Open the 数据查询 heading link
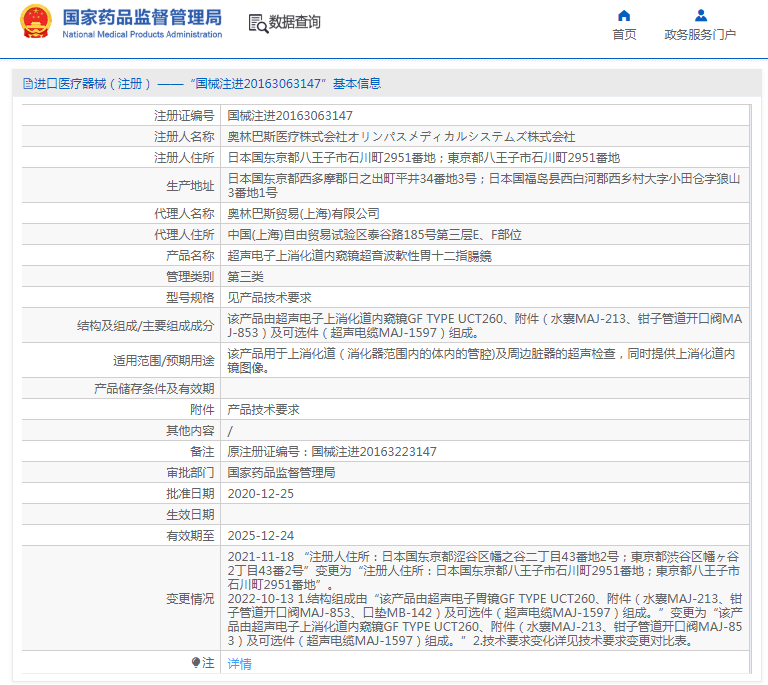768x685 pixels. click(x=294, y=22)
